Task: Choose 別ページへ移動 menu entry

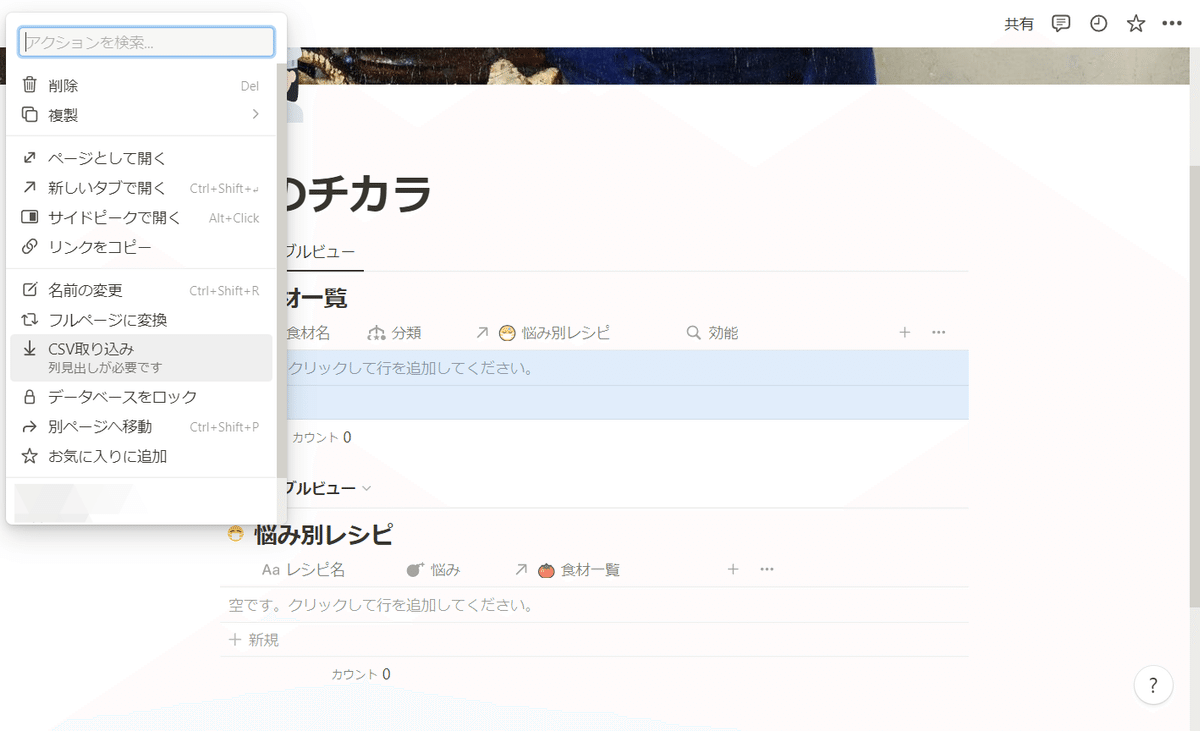Action: coord(141,427)
